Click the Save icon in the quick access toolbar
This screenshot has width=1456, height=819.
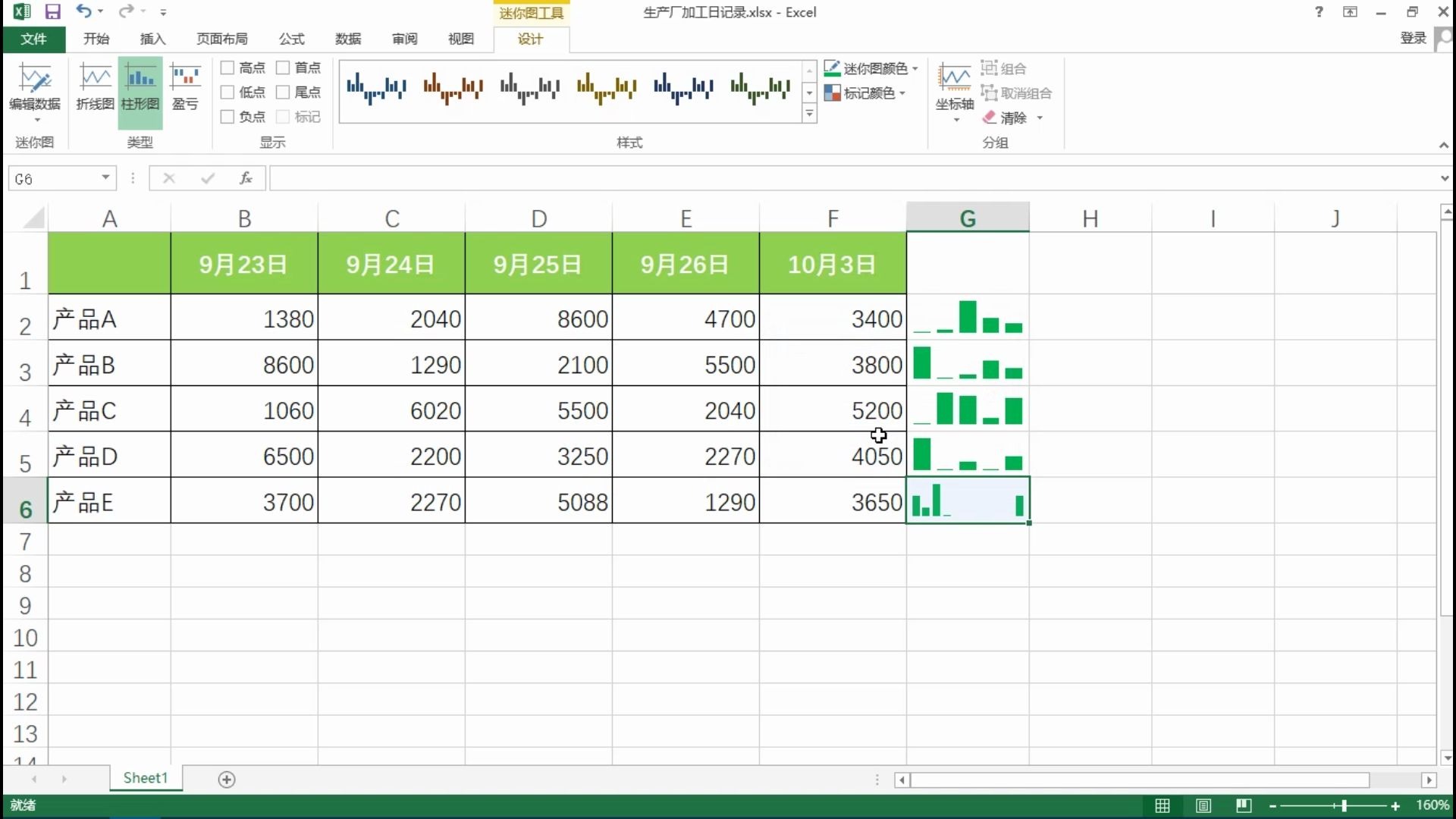click(52, 11)
